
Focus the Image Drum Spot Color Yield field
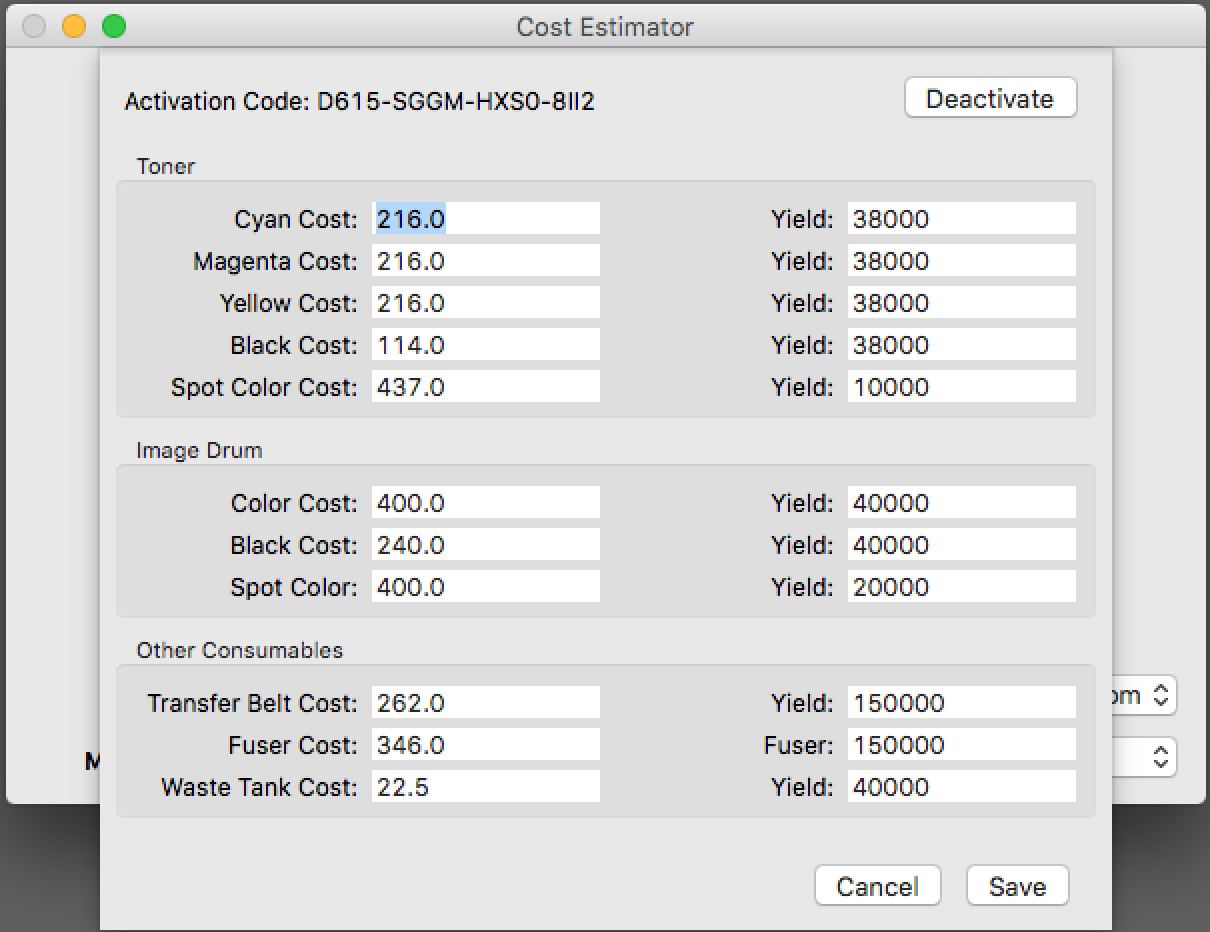962,587
